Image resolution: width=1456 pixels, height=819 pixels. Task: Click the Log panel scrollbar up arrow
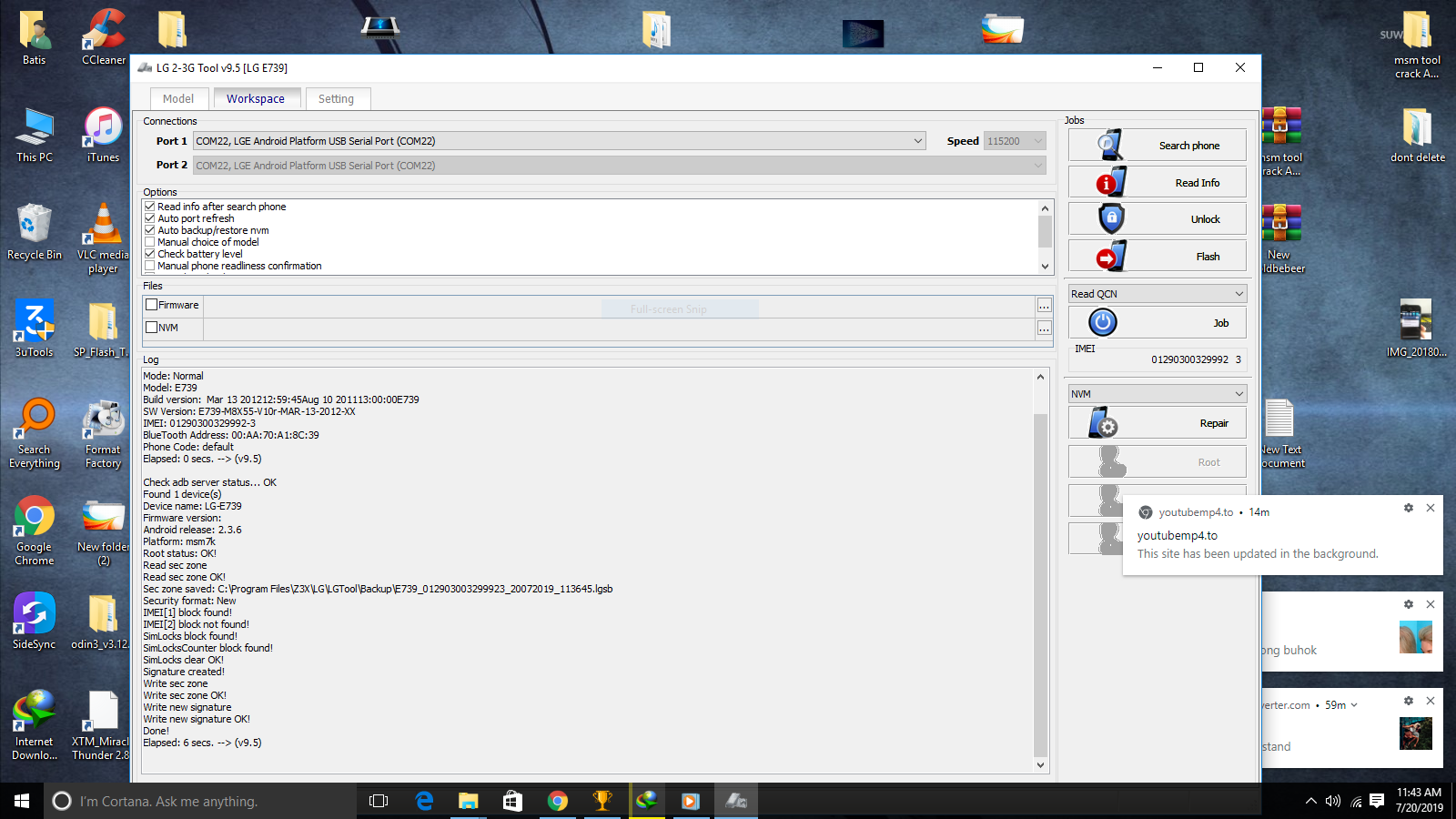tap(1041, 376)
